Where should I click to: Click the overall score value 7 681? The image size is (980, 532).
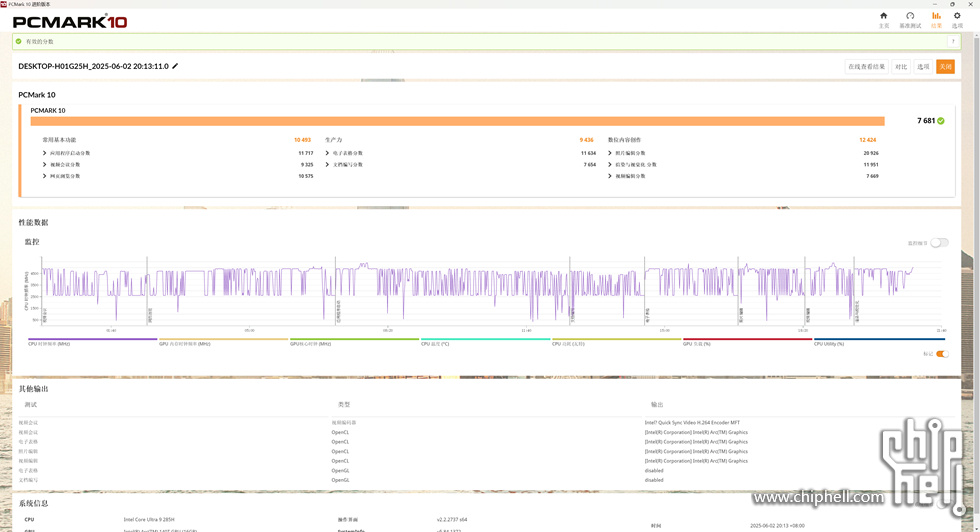926,121
